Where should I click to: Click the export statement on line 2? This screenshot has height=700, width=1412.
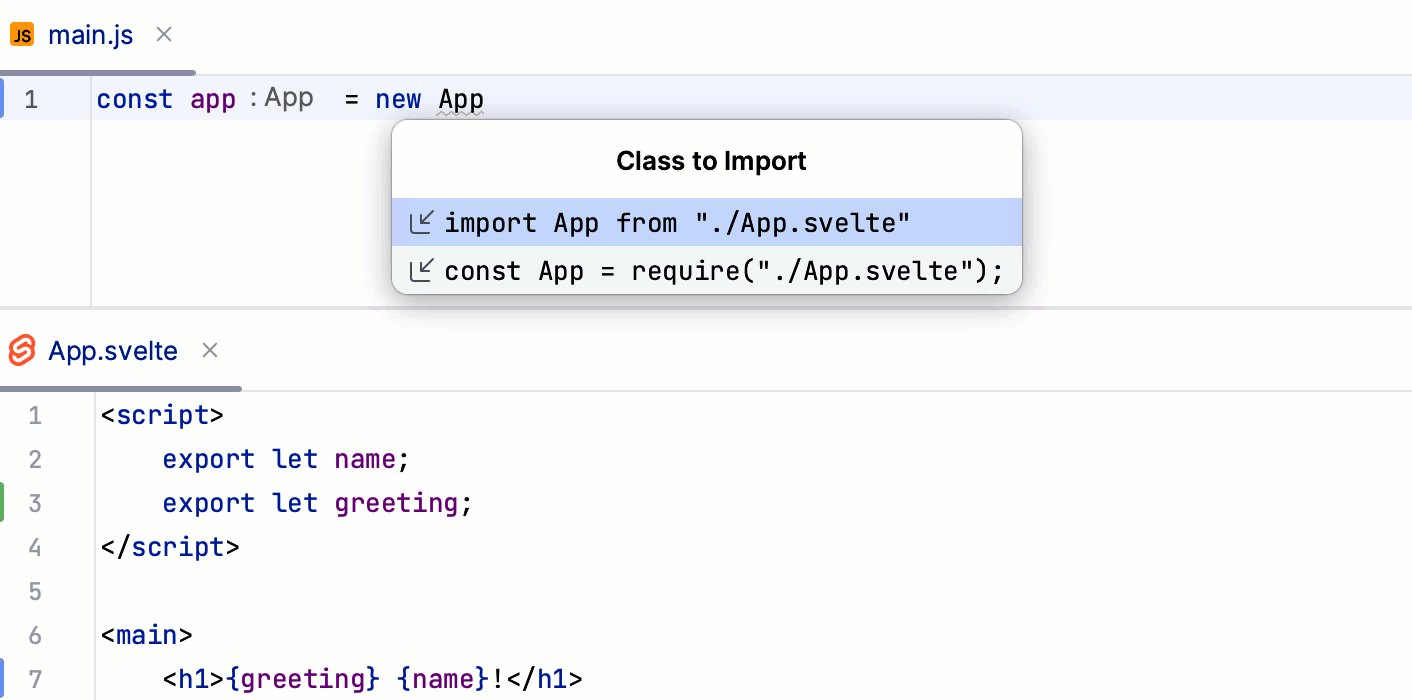point(208,458)
